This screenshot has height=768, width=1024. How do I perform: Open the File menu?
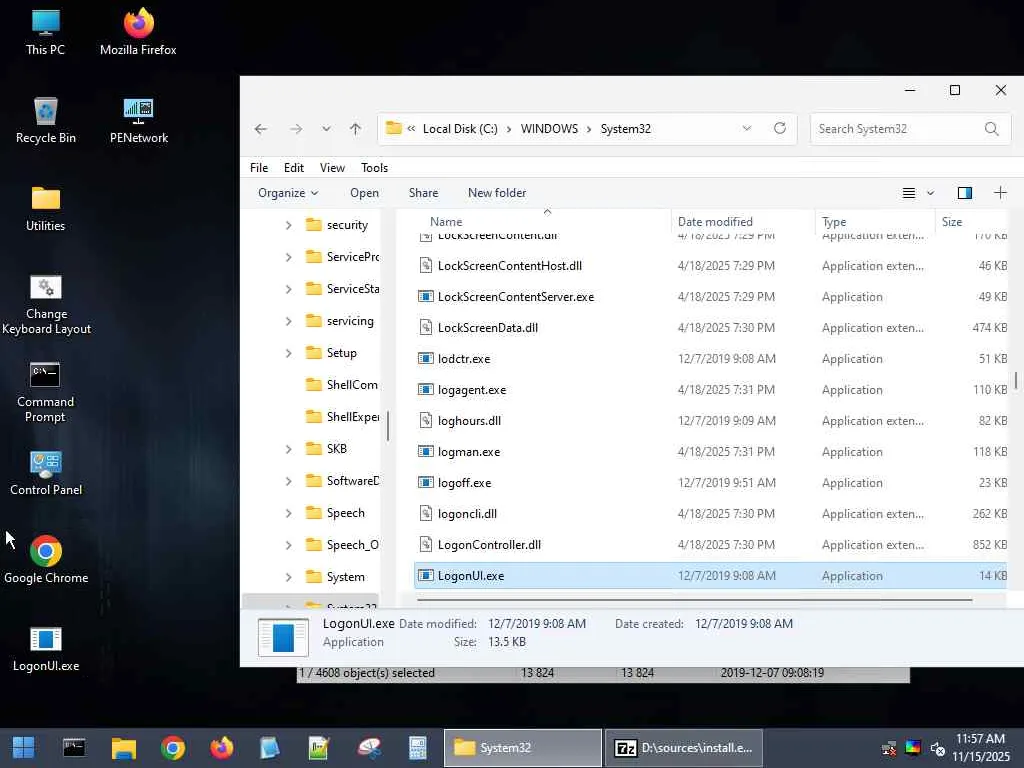(x=259, y=168)
